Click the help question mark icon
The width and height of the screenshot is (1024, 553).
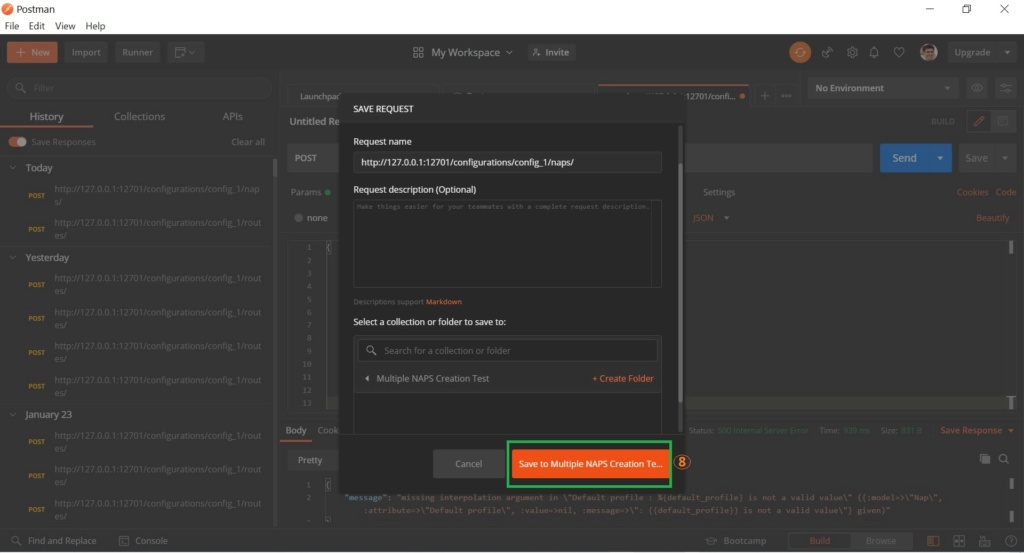pyautogui.click(x=1011, y=541)
